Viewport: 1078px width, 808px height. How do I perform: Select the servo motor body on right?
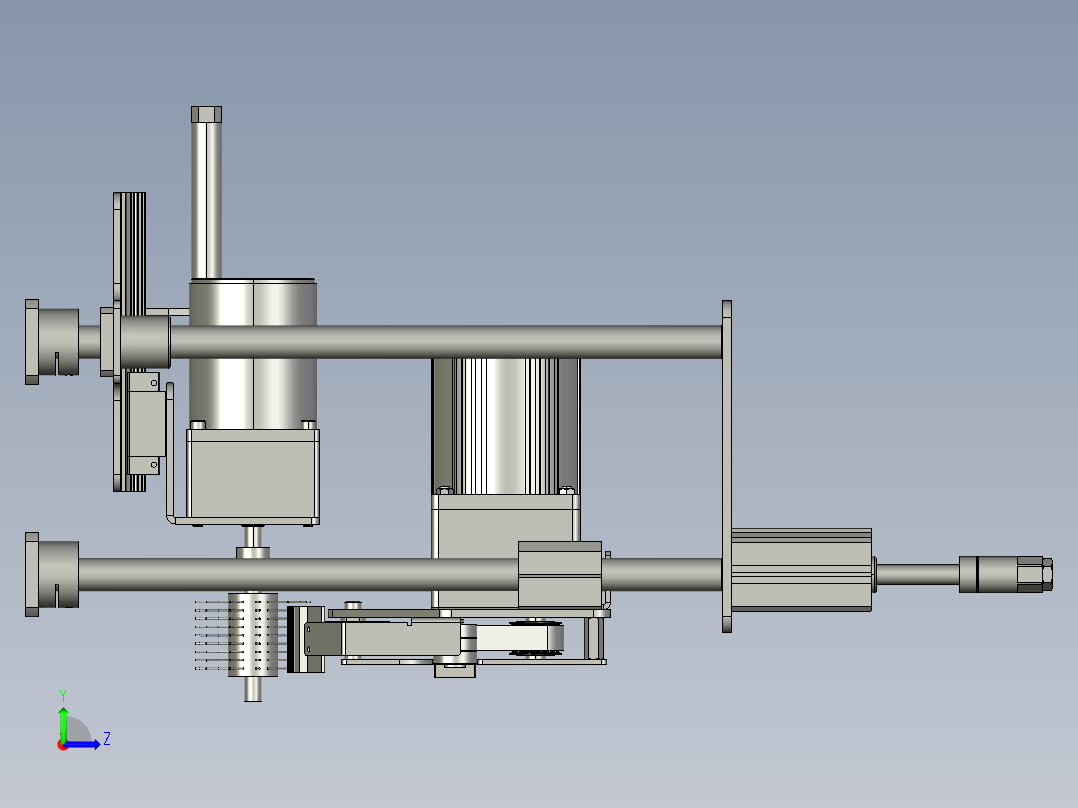802,570
